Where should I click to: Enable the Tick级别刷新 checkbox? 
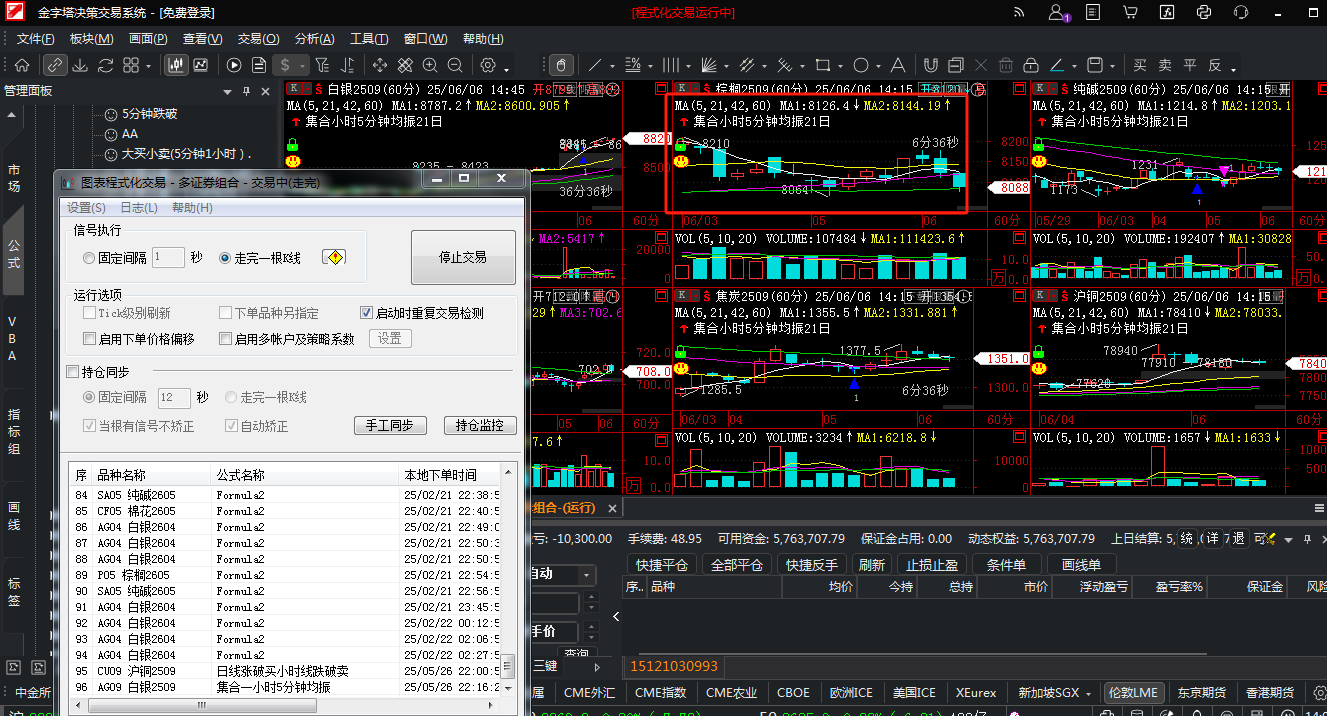[x=90, y=313]
